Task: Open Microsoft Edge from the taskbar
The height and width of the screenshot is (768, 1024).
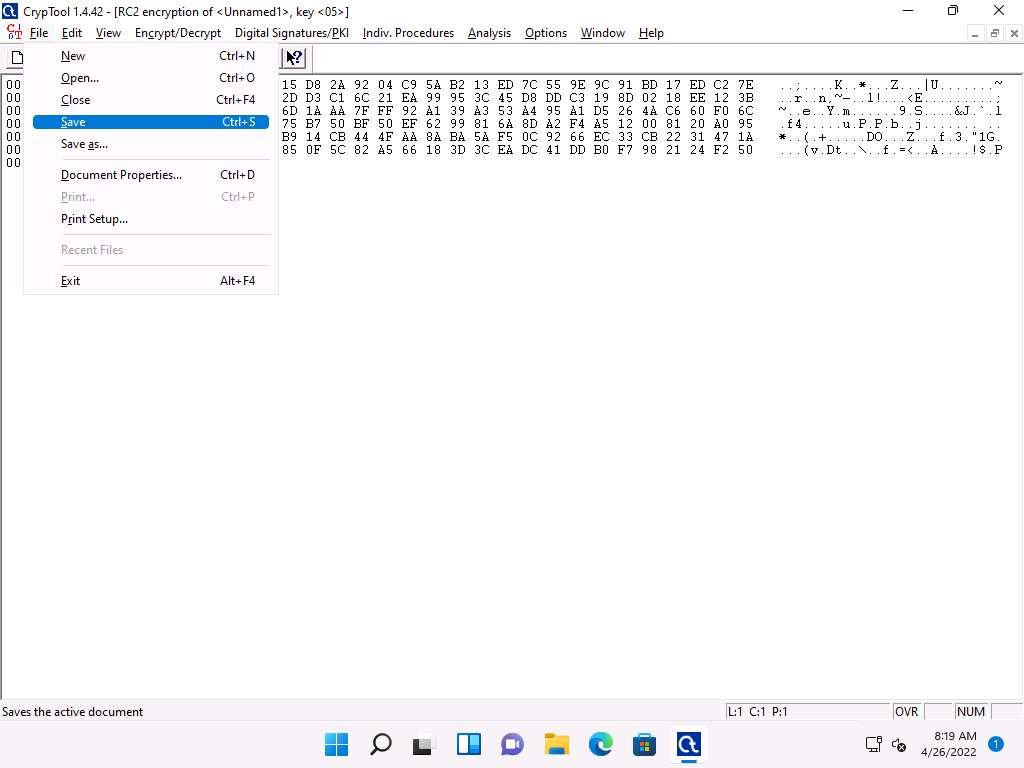Action: point(600,744)
